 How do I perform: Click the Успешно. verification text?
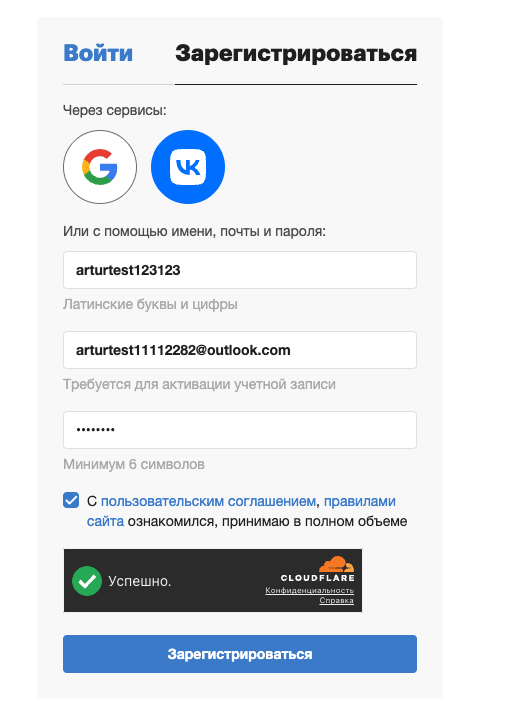tap(140, 581)
